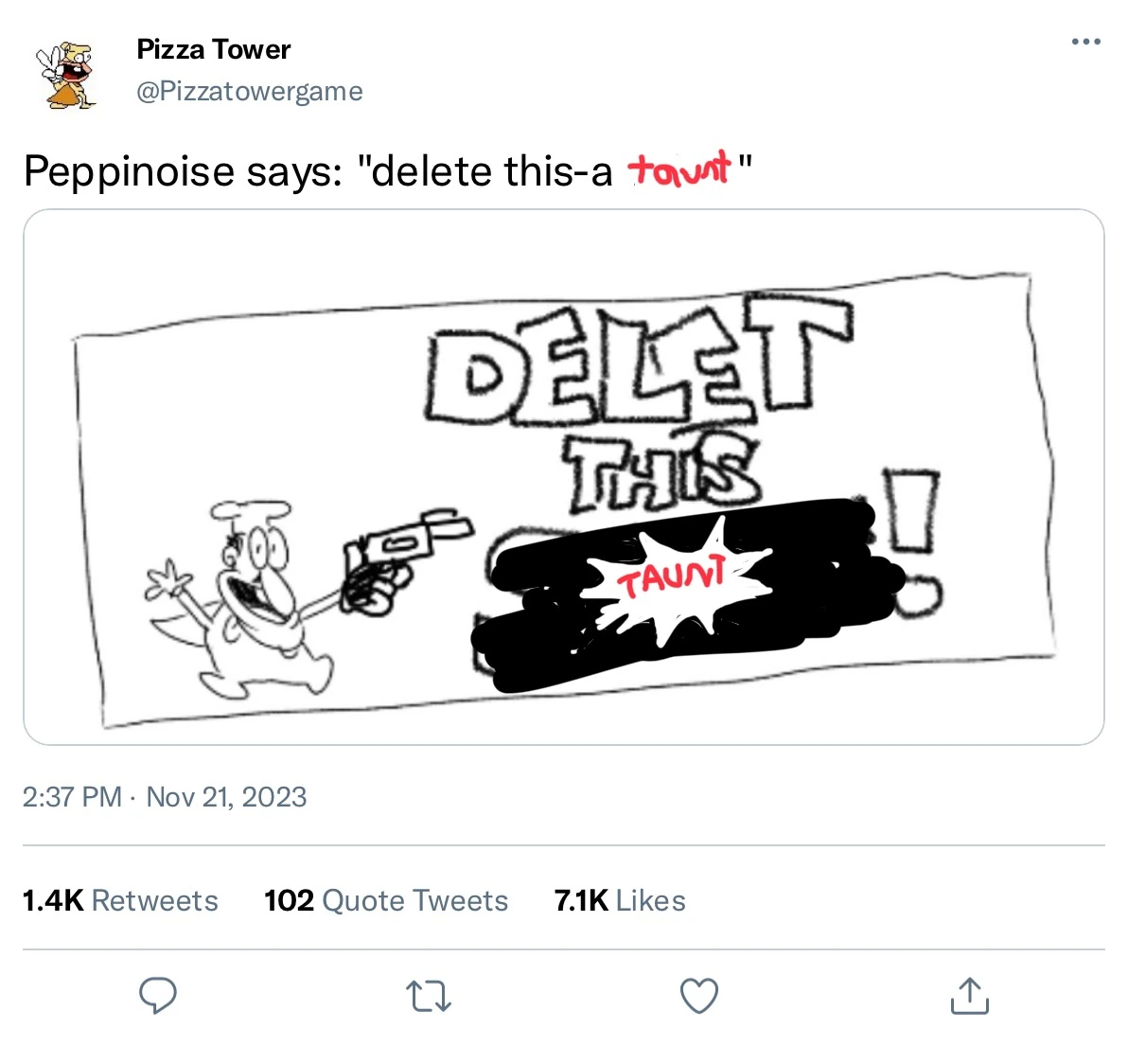Screen dimensions: 1128x1064
Task: Like the tweet with the heart icon
Action: click(x=699, y=996)
